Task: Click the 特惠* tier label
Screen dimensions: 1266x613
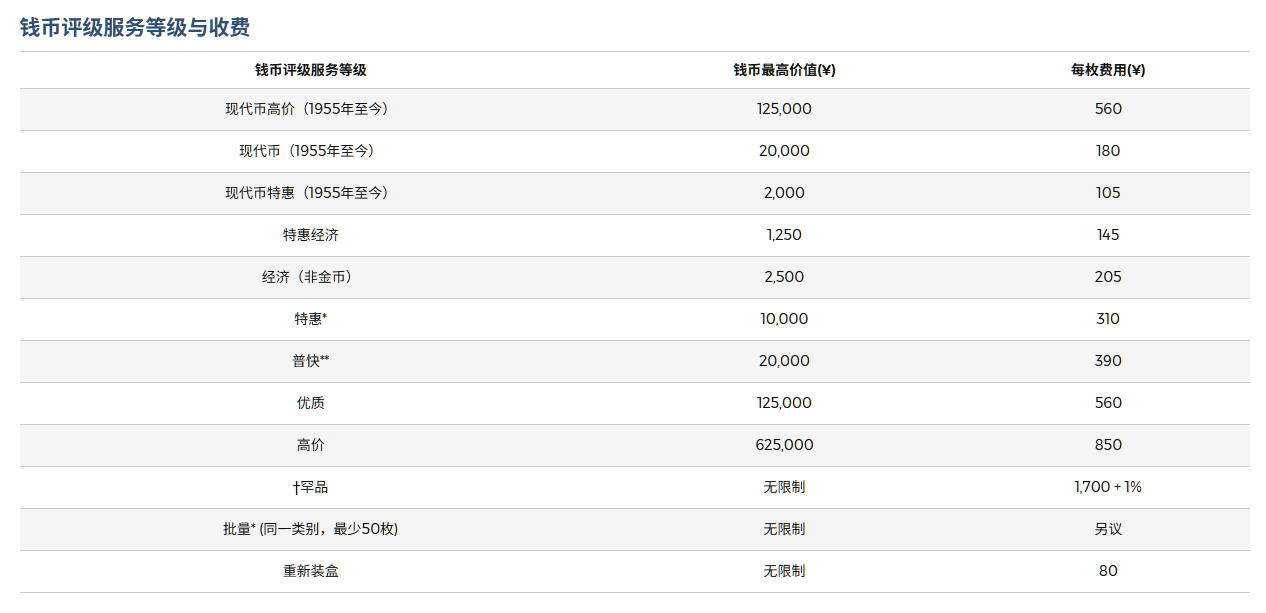Action: (x=310, y=319)
